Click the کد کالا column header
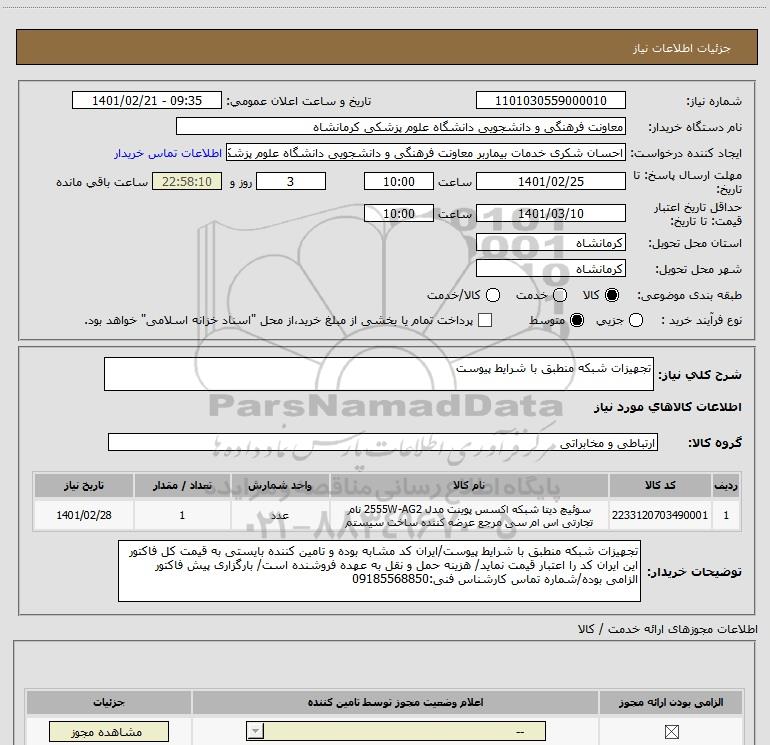Screen dimensions: 770x745 point(660,485)
